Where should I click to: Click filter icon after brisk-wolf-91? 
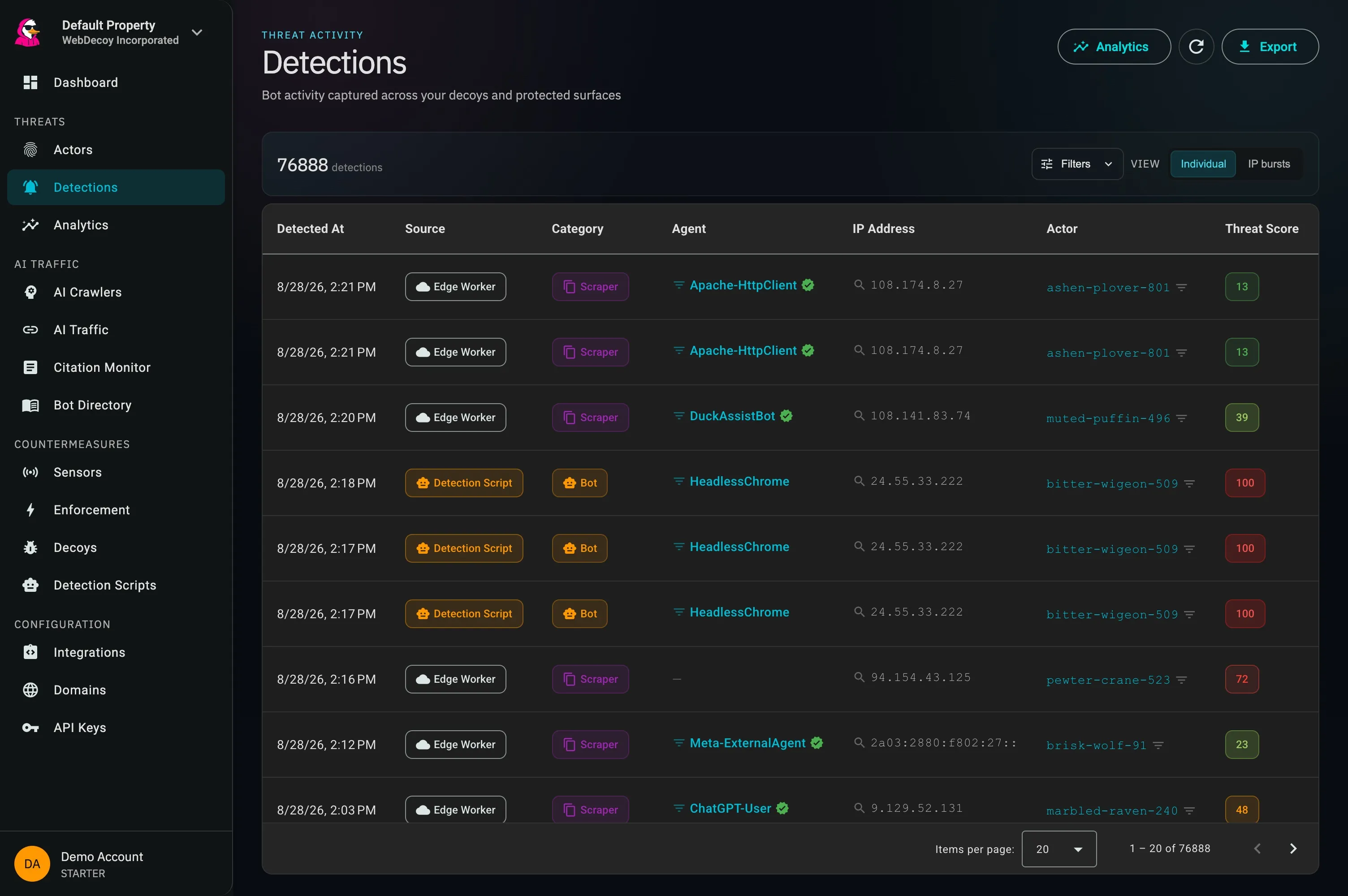(1158, 746)
